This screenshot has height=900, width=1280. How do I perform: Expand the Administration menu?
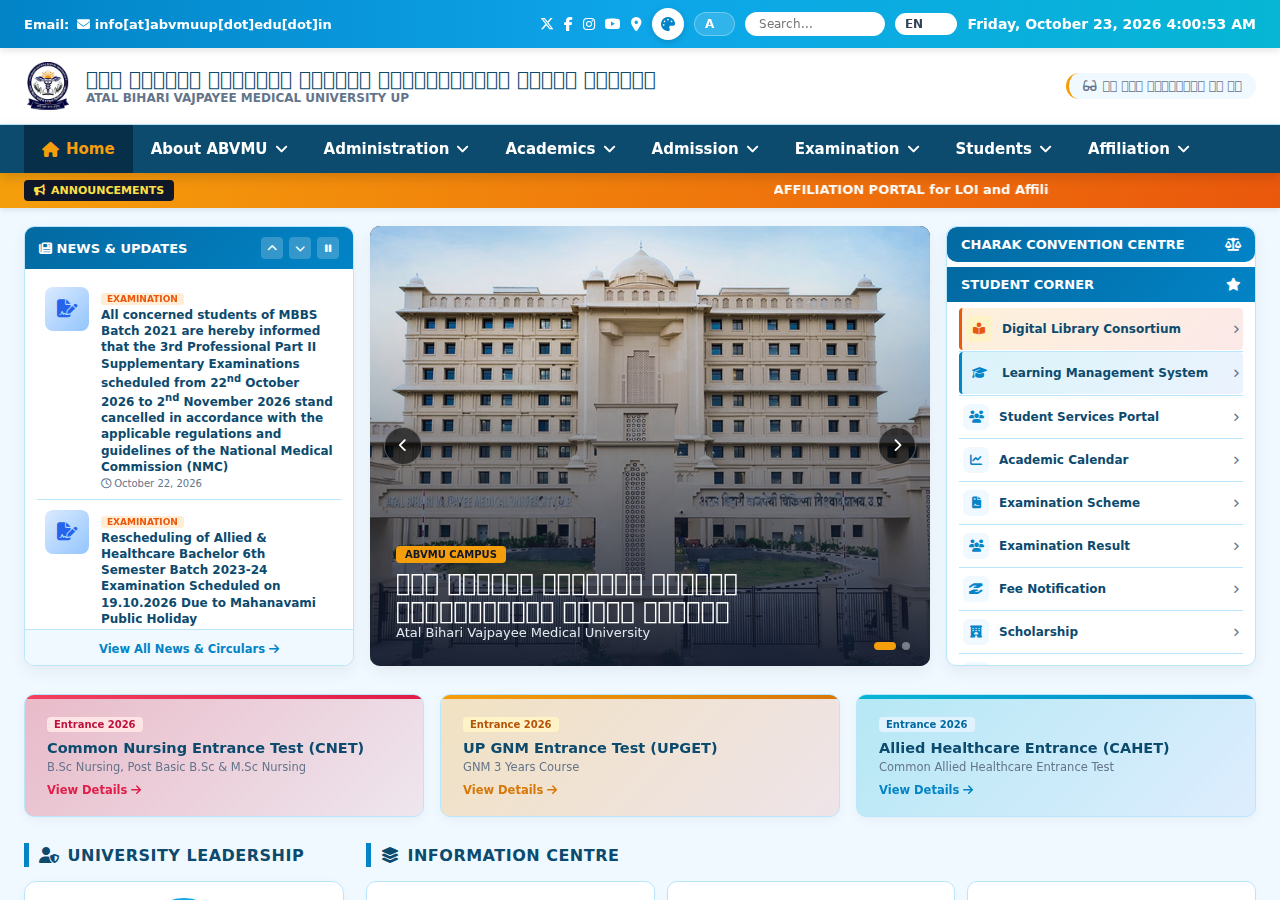(x=396, y=149)
